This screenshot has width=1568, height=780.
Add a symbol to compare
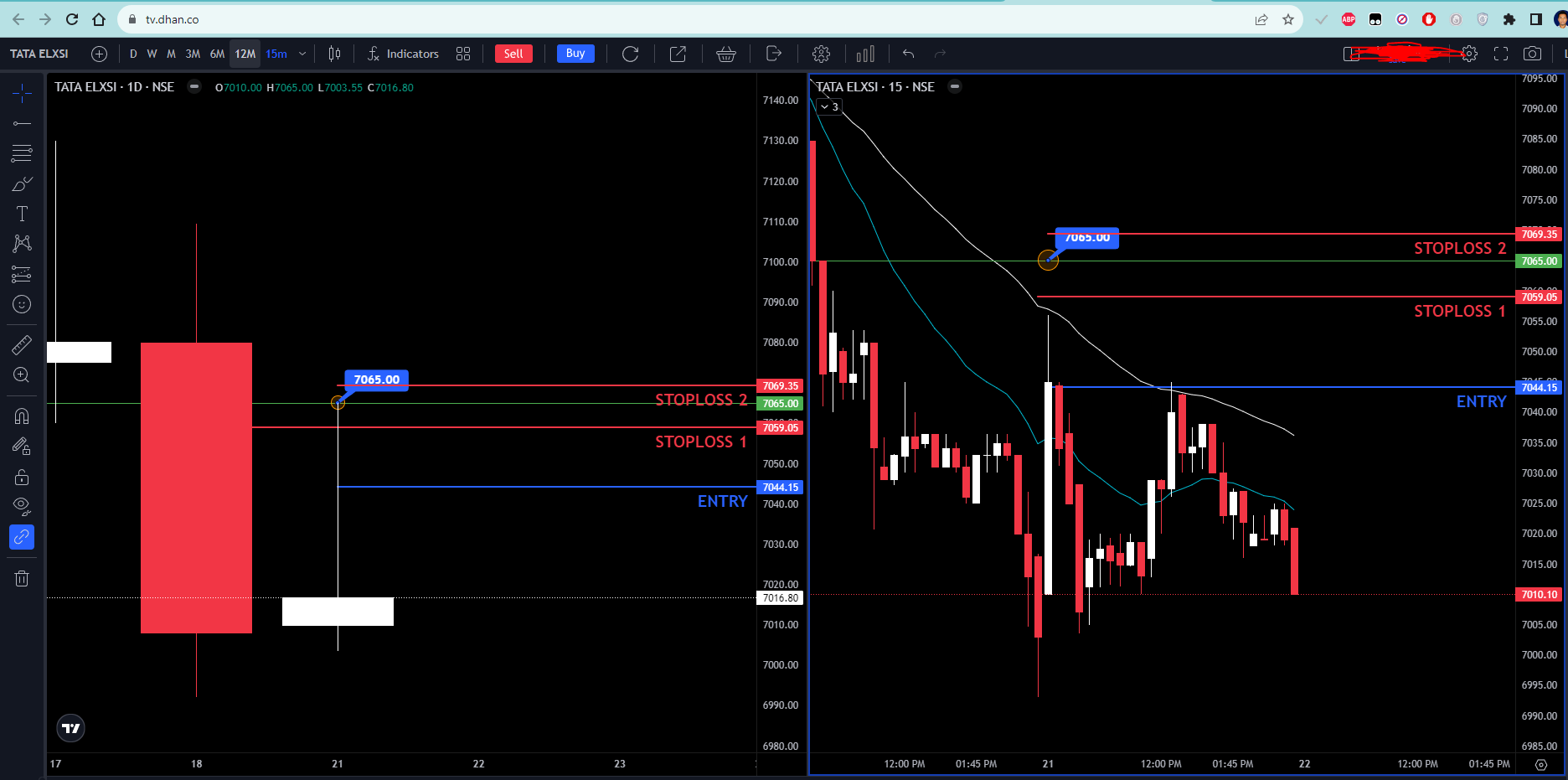99,54
